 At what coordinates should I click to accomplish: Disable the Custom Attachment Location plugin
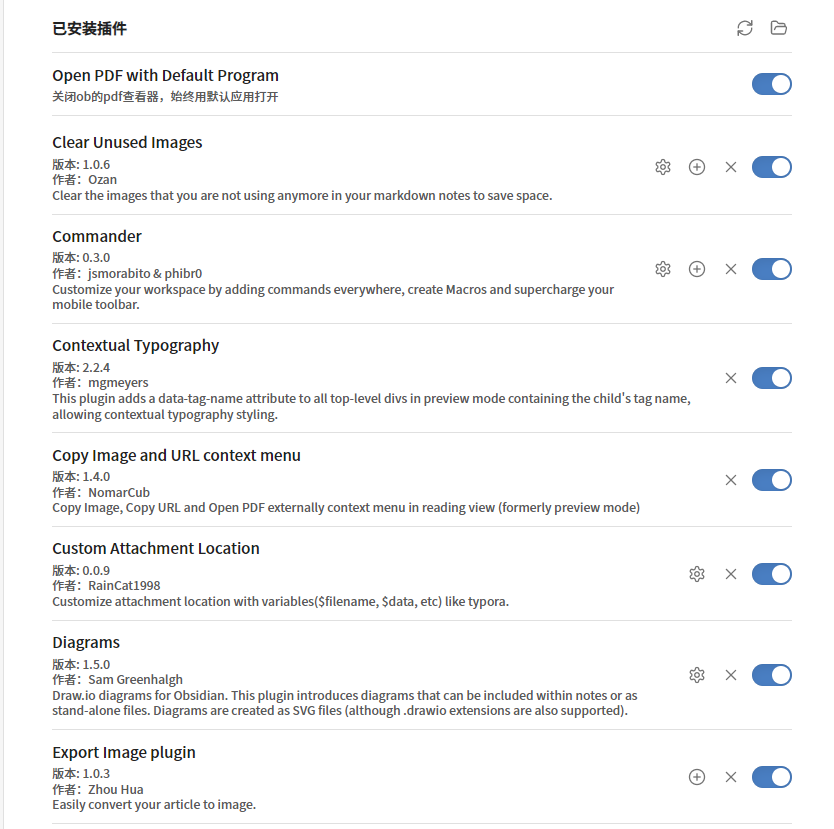pyautogui.click(x=771, y=574)
